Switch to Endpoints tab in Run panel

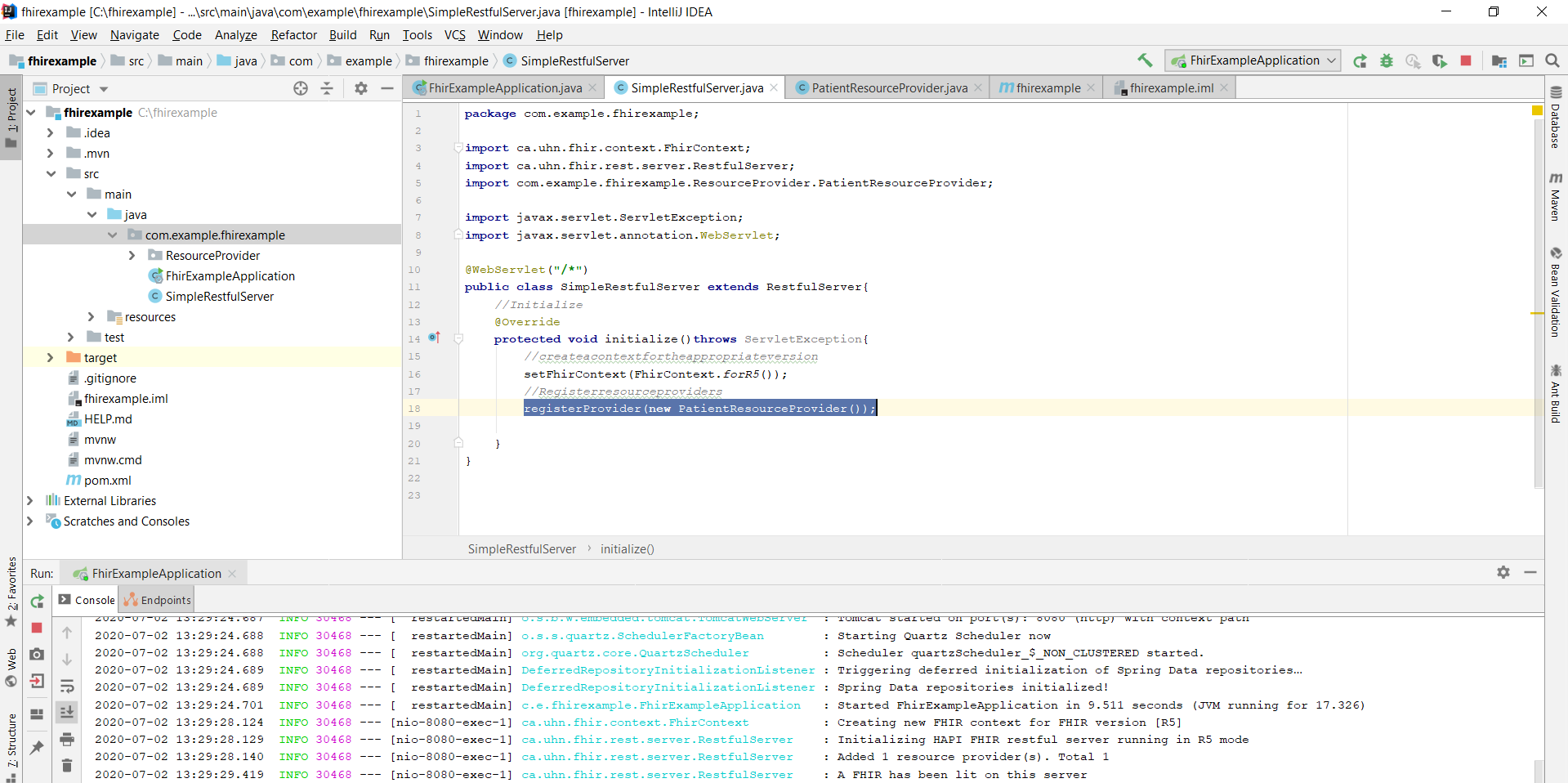pyautogui.click(x=157, y=600)
